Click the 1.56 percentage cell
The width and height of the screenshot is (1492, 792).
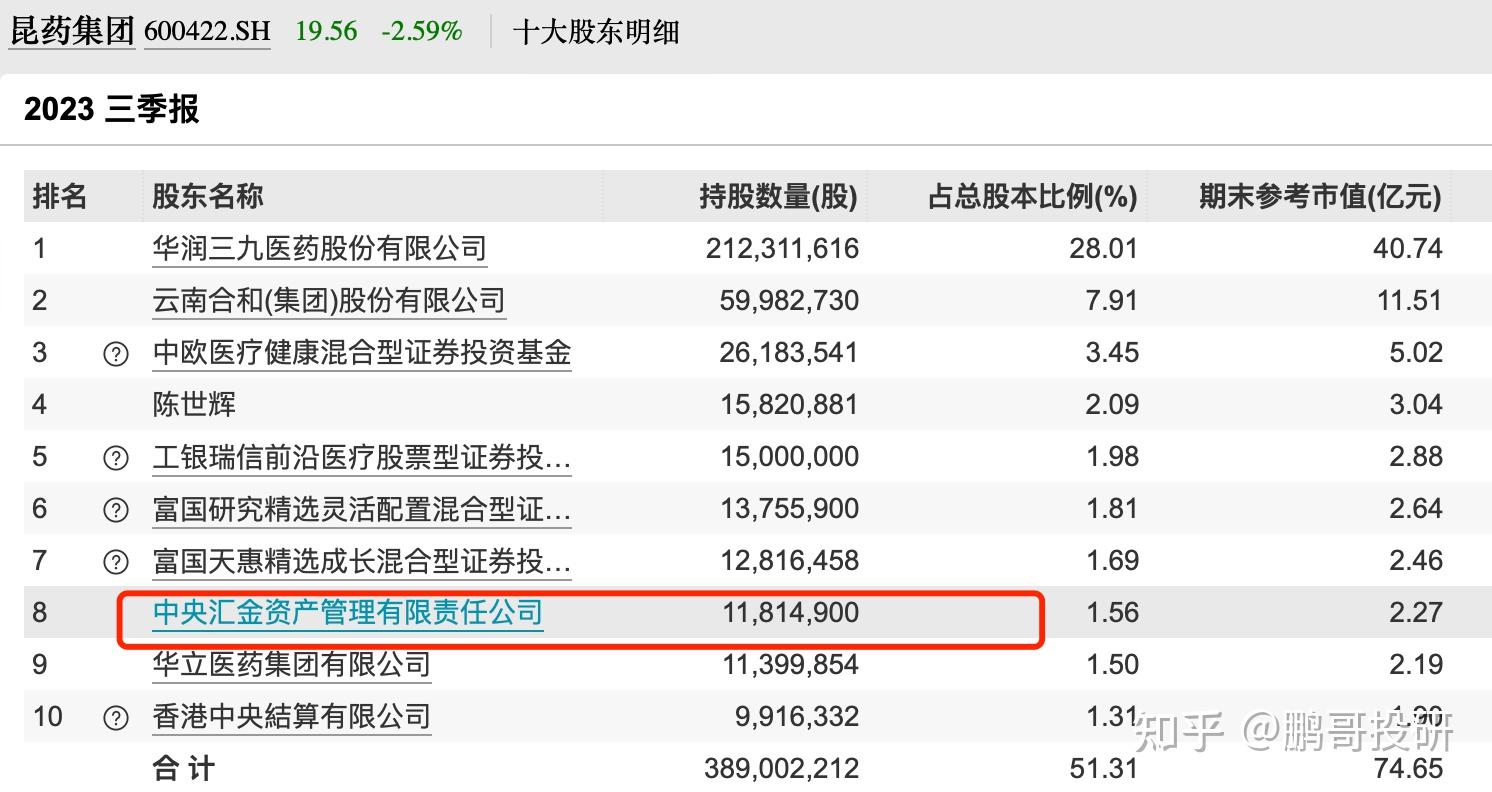coord(1111,612)
